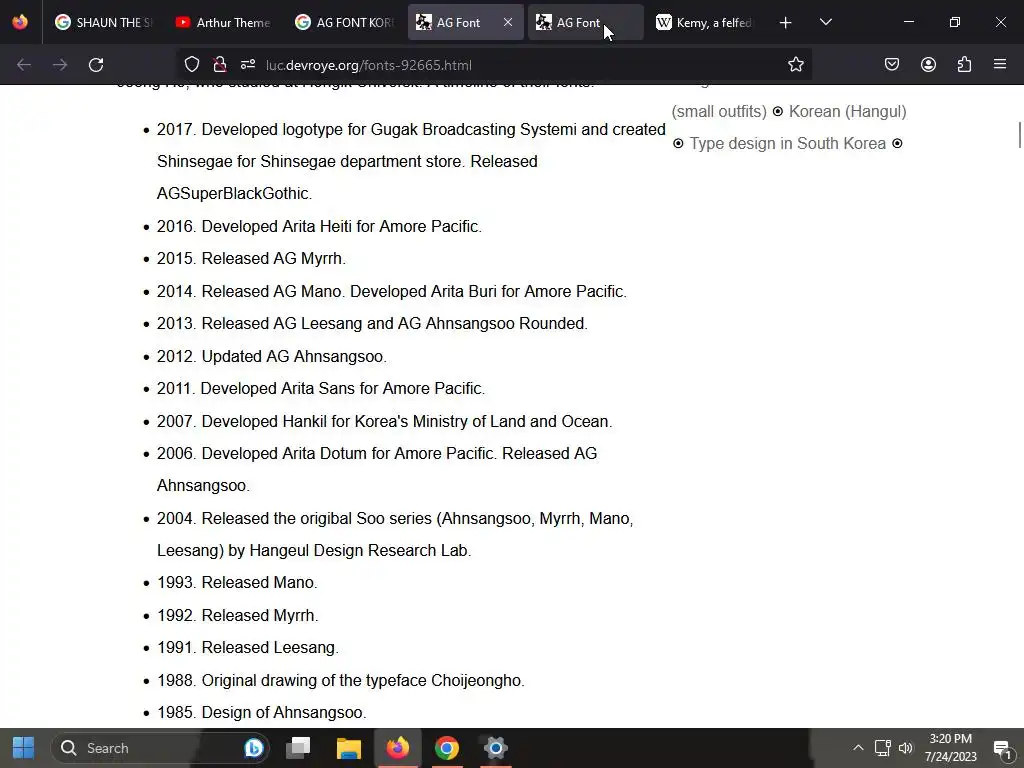Open the tracking protection shield icon

tap(191, 65)
